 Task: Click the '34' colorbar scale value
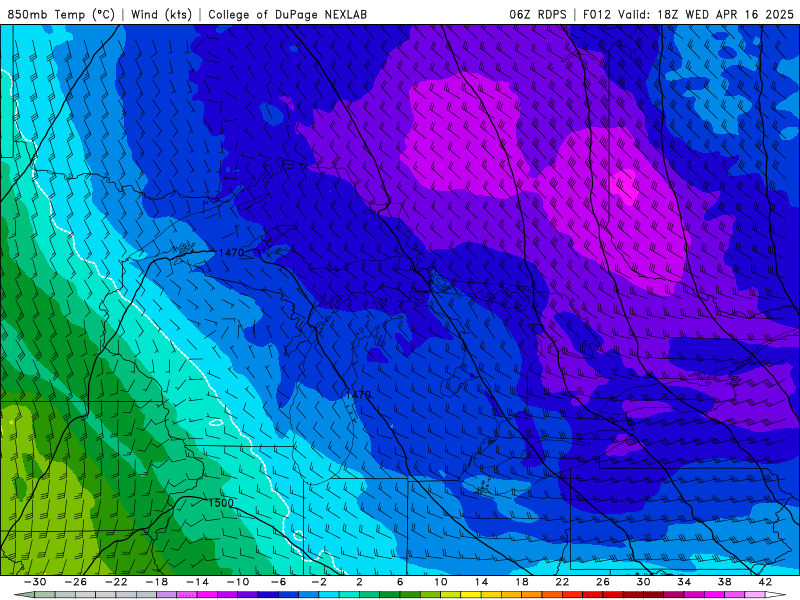coord(684,582)
